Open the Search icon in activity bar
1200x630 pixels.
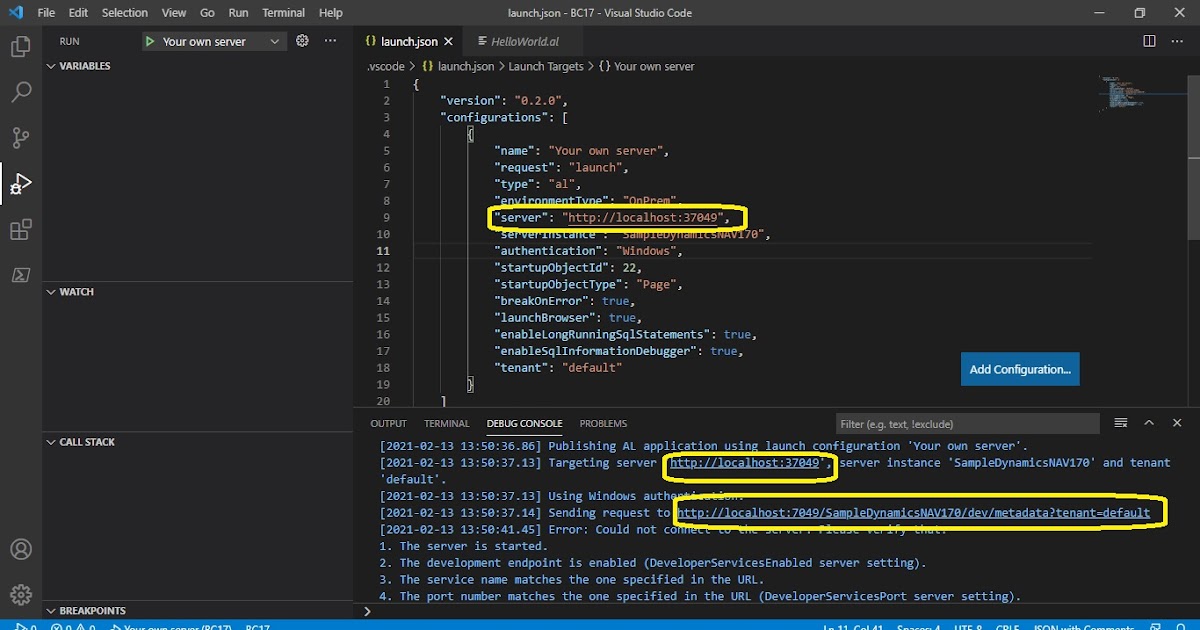pos(21,91)
